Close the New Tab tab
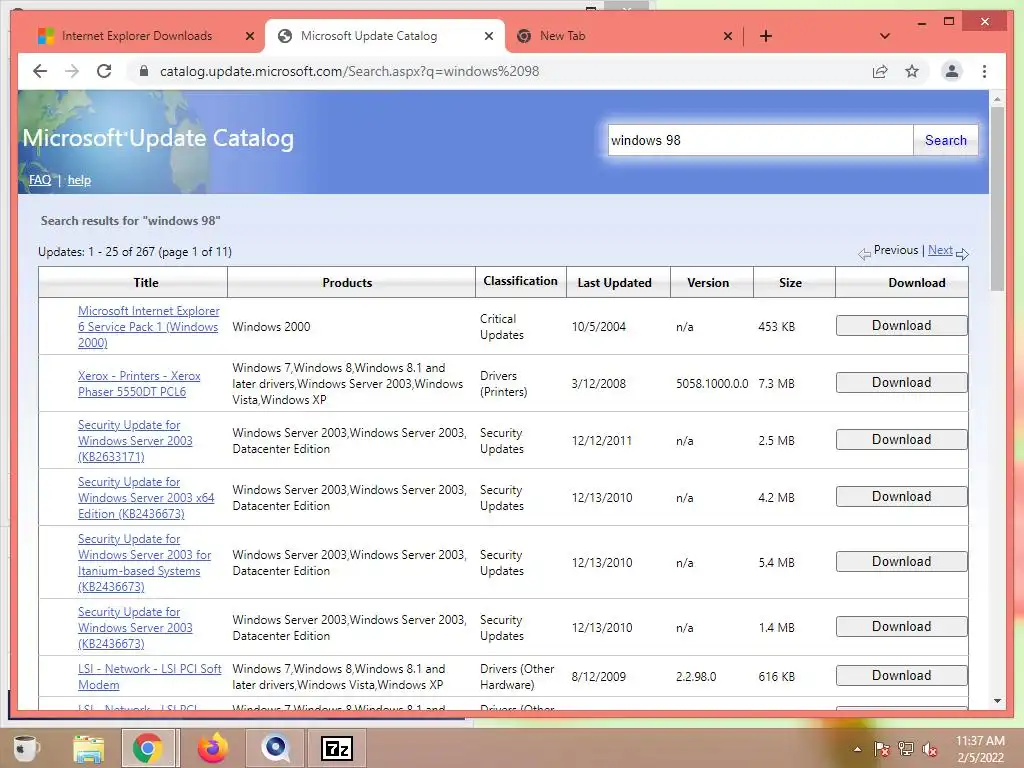The image size is (1024, 768). (728, 36)
